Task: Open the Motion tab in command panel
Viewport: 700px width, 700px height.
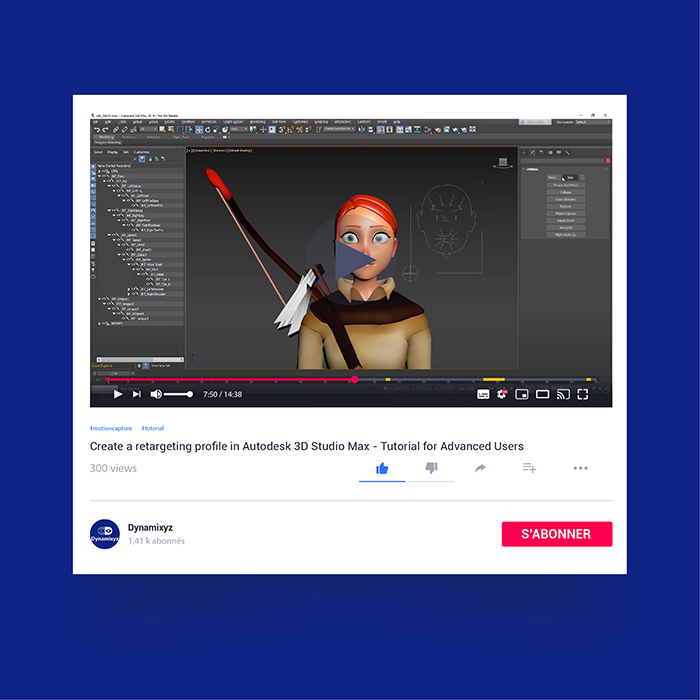Action: pos(550,152)
